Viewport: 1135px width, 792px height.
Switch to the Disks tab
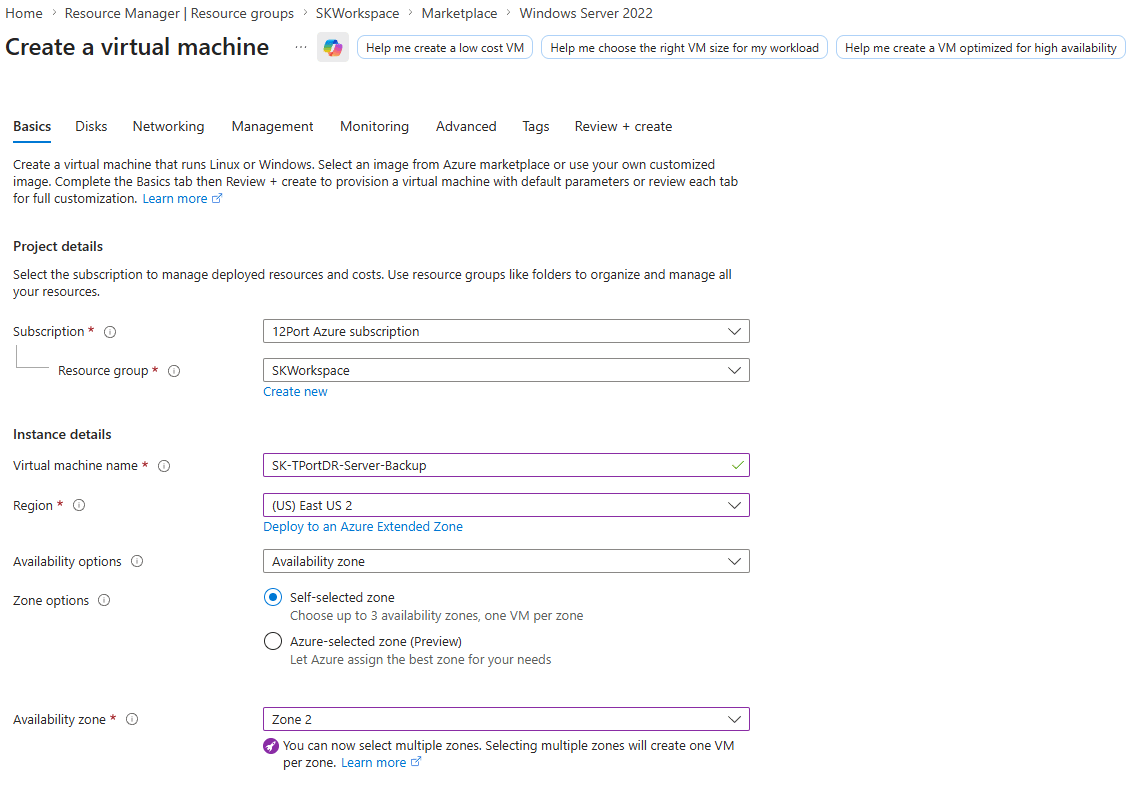(x=91, y=126)
